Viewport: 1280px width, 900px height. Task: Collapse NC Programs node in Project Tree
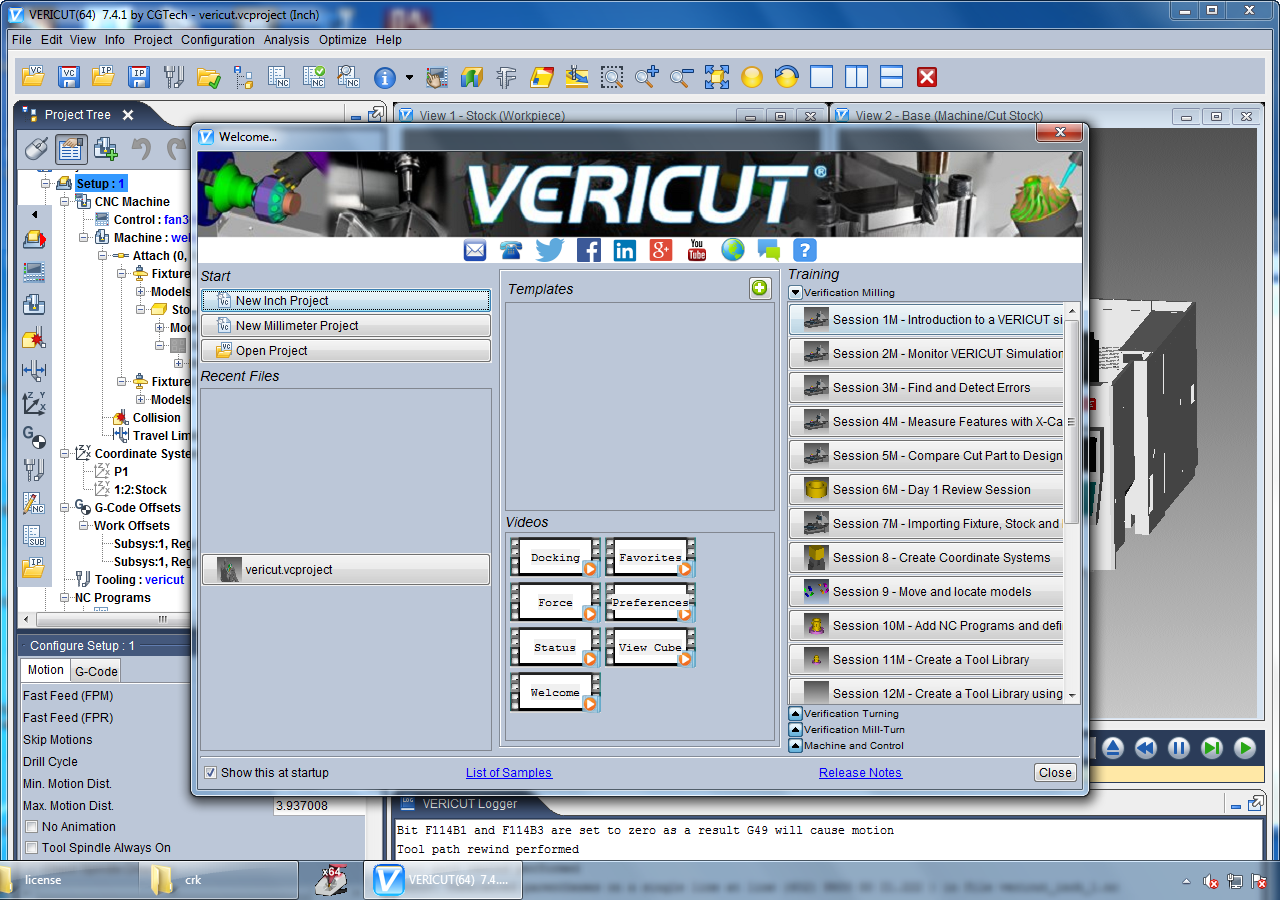(x=64, y=598)
